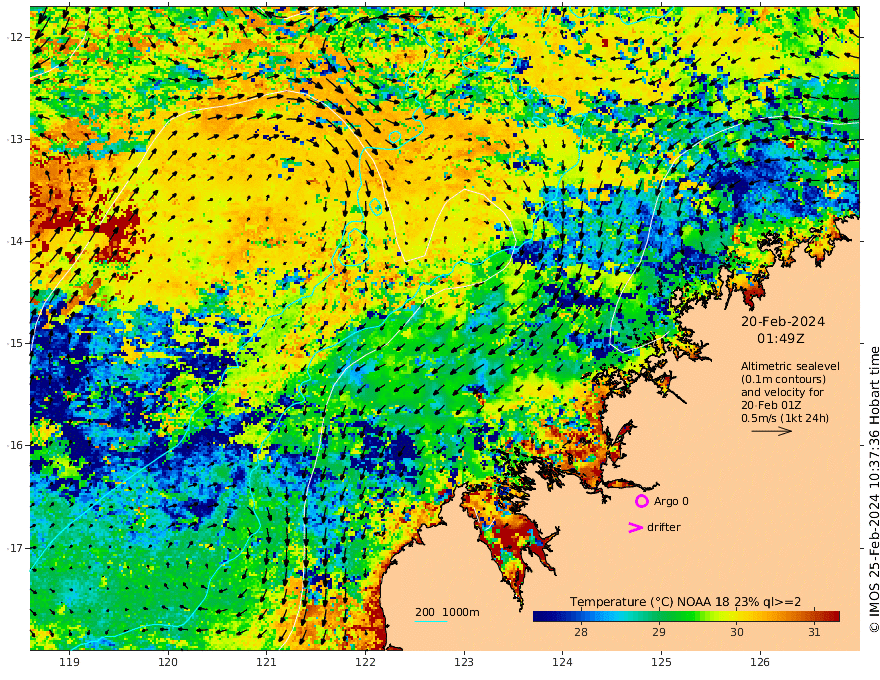
Task: Click the magenta Argo 0 circle marker
Action: tap(641, 501)
